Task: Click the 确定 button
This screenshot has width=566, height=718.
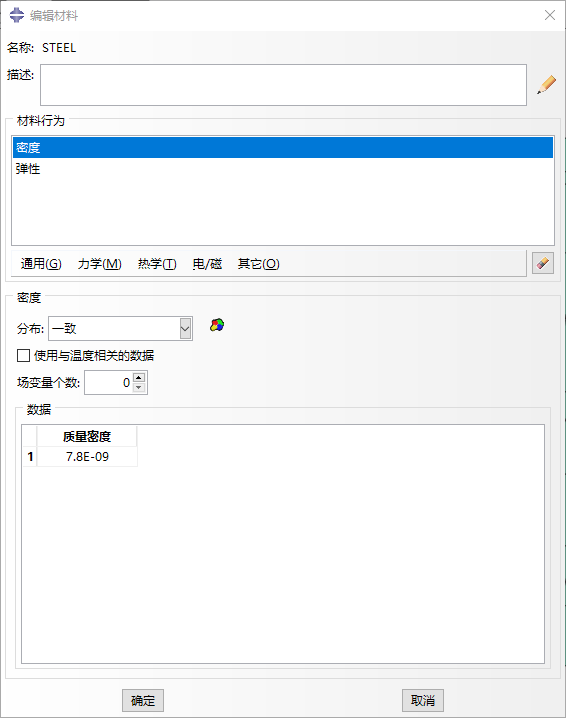Action: coord(143,700)
